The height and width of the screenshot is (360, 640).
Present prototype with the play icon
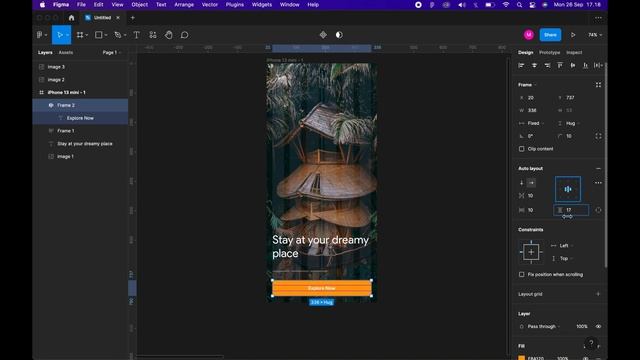point(573,35)
